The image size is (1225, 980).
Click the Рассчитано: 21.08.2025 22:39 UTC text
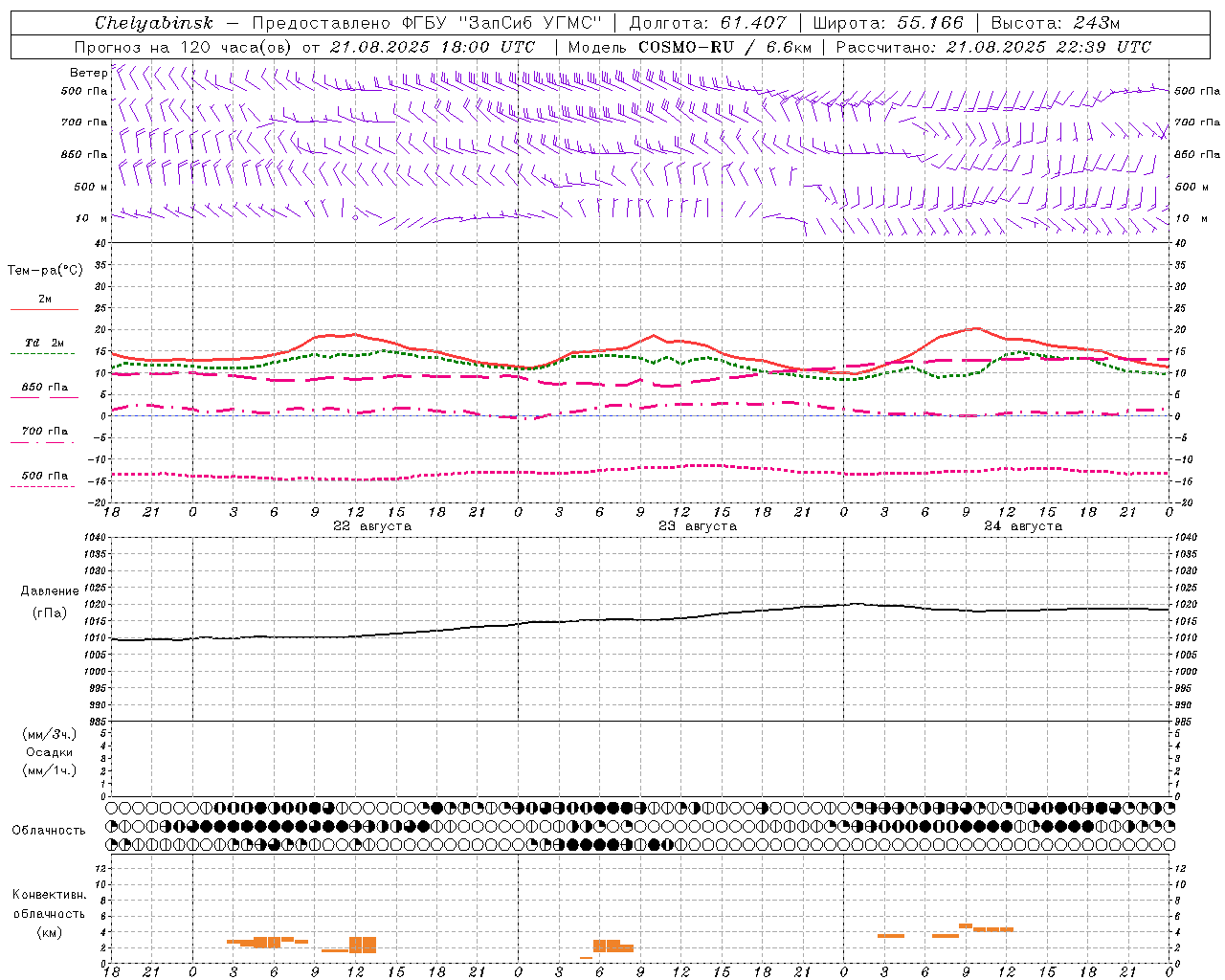point(993,47)
